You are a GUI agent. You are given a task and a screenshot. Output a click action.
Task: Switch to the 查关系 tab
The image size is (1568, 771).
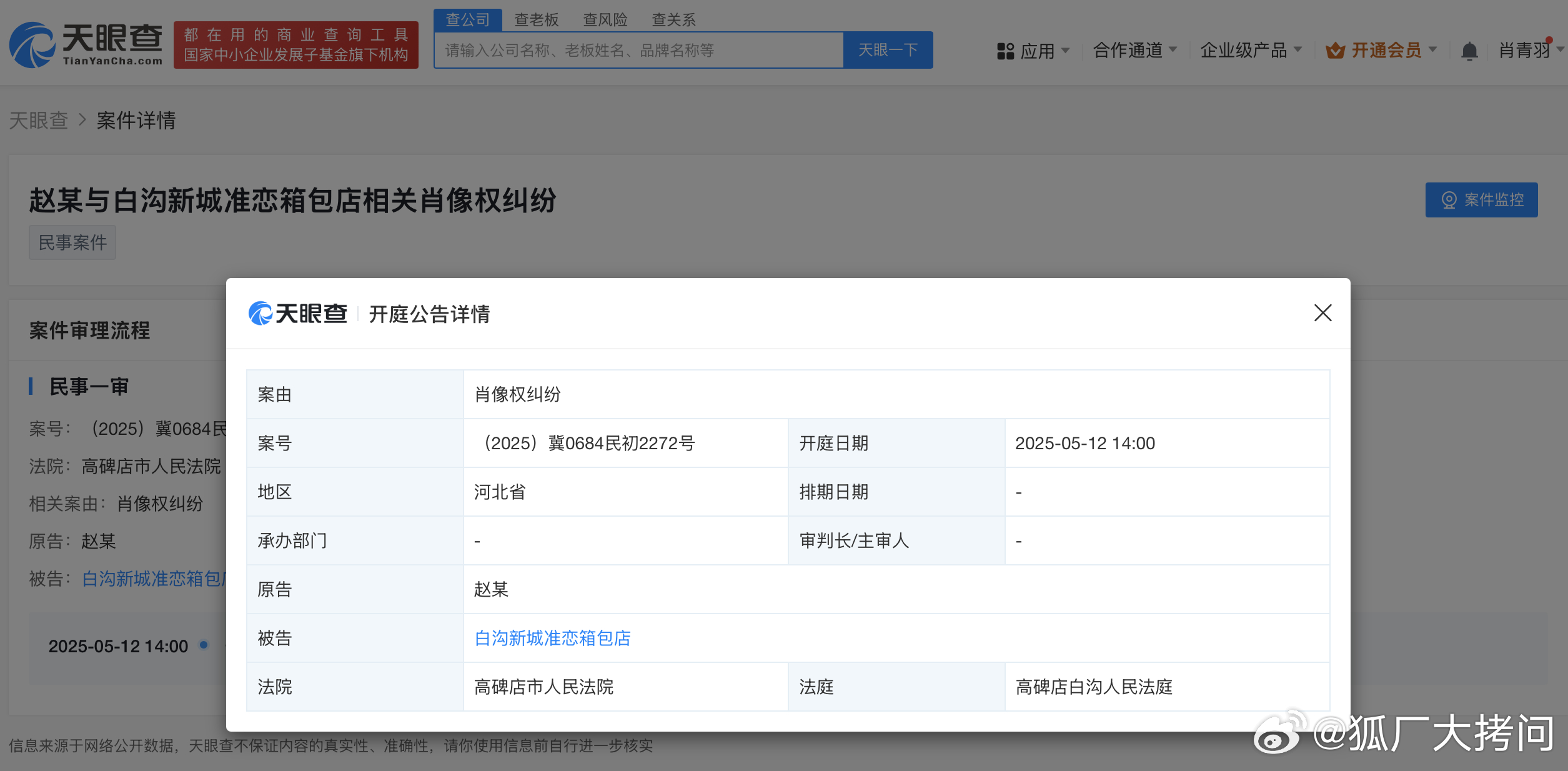click(673, 20)
